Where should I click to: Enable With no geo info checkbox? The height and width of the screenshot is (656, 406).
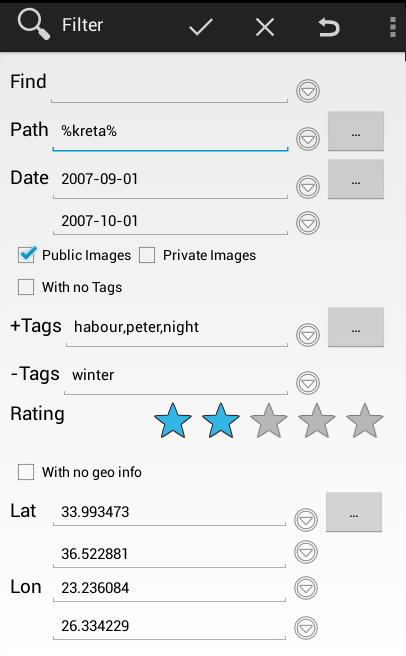pyautogui.click(x=26, y=472)
